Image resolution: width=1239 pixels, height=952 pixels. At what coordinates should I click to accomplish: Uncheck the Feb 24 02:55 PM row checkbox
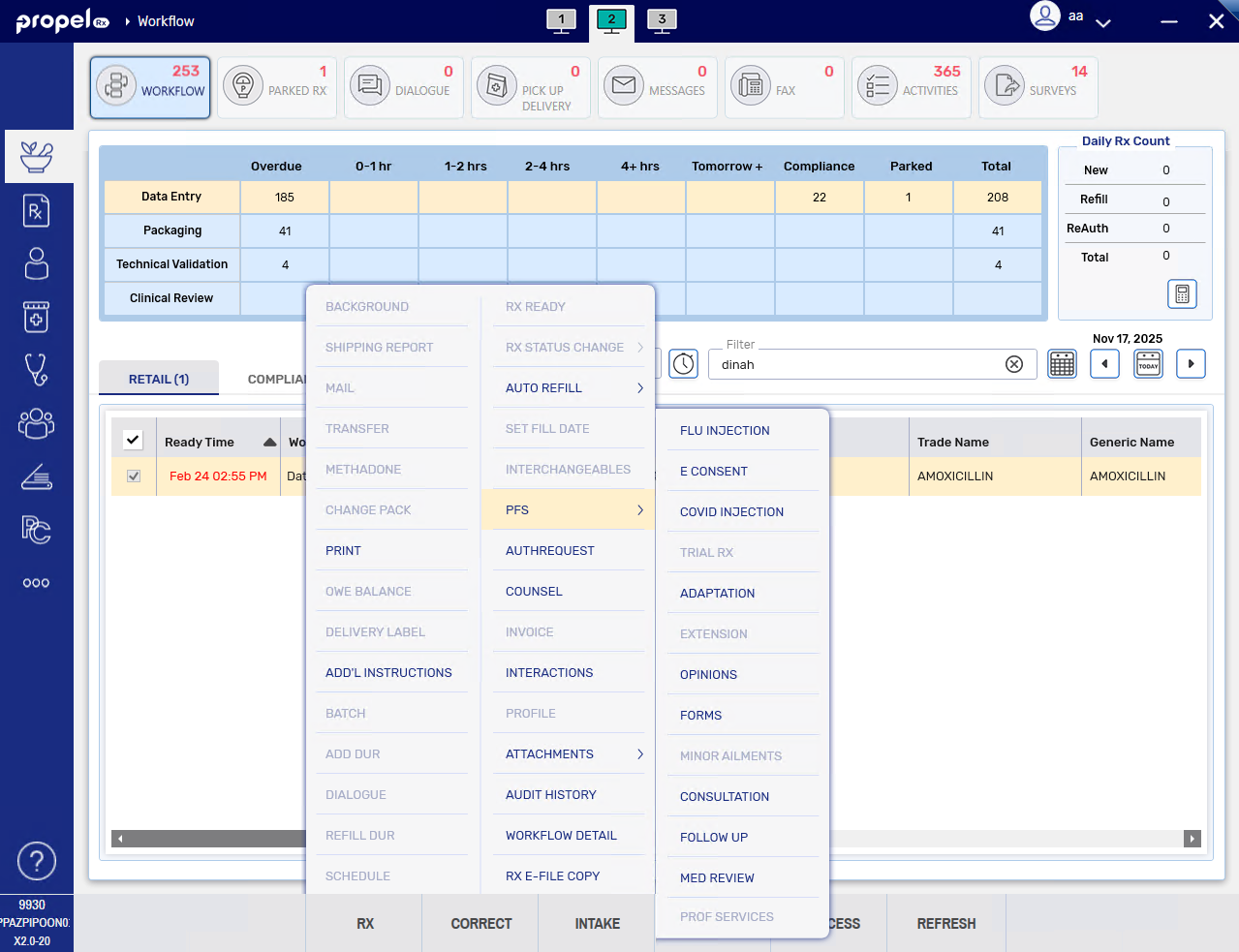click(134, 476)
